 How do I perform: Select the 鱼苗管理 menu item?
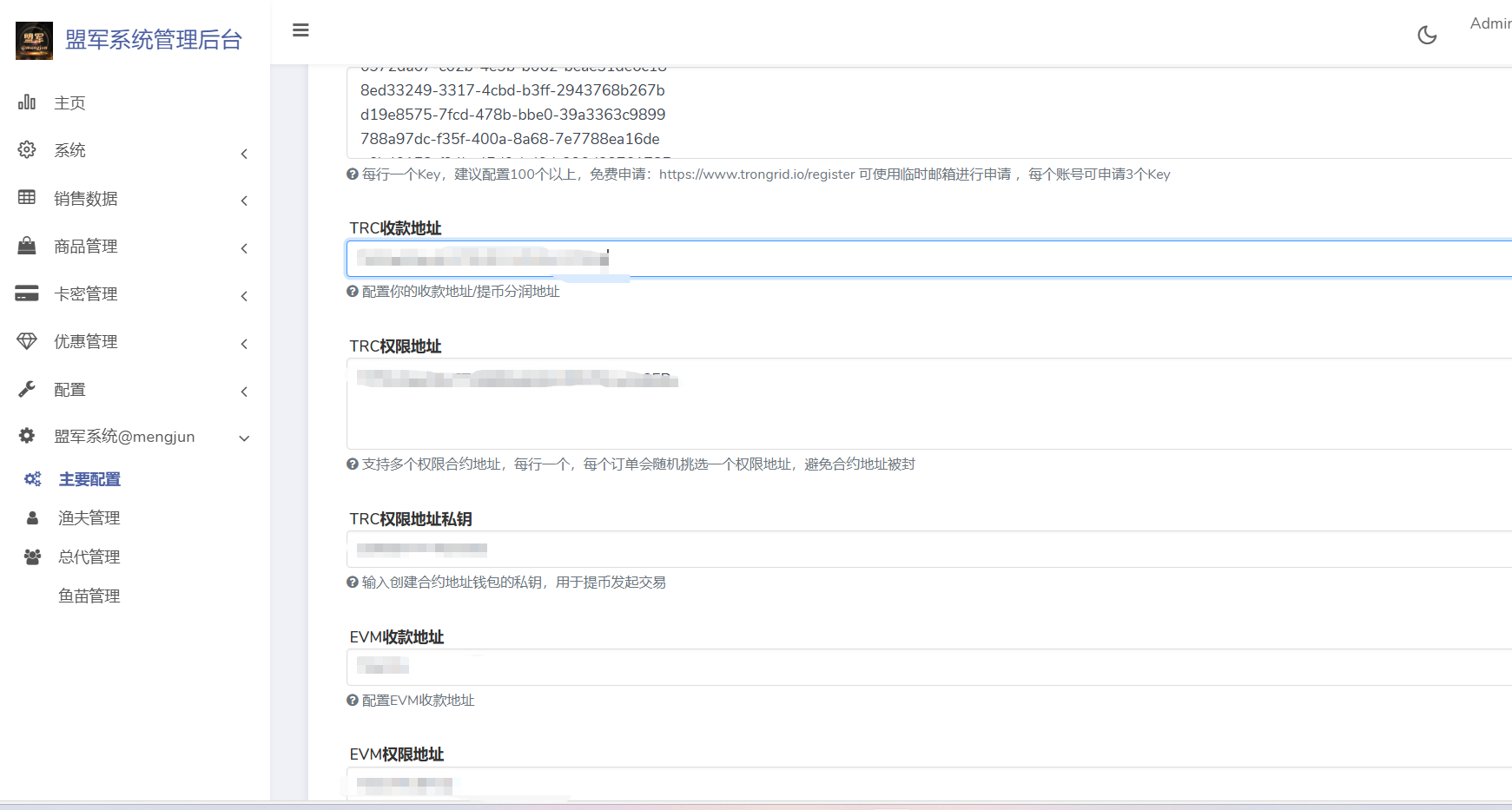point(89,596)
